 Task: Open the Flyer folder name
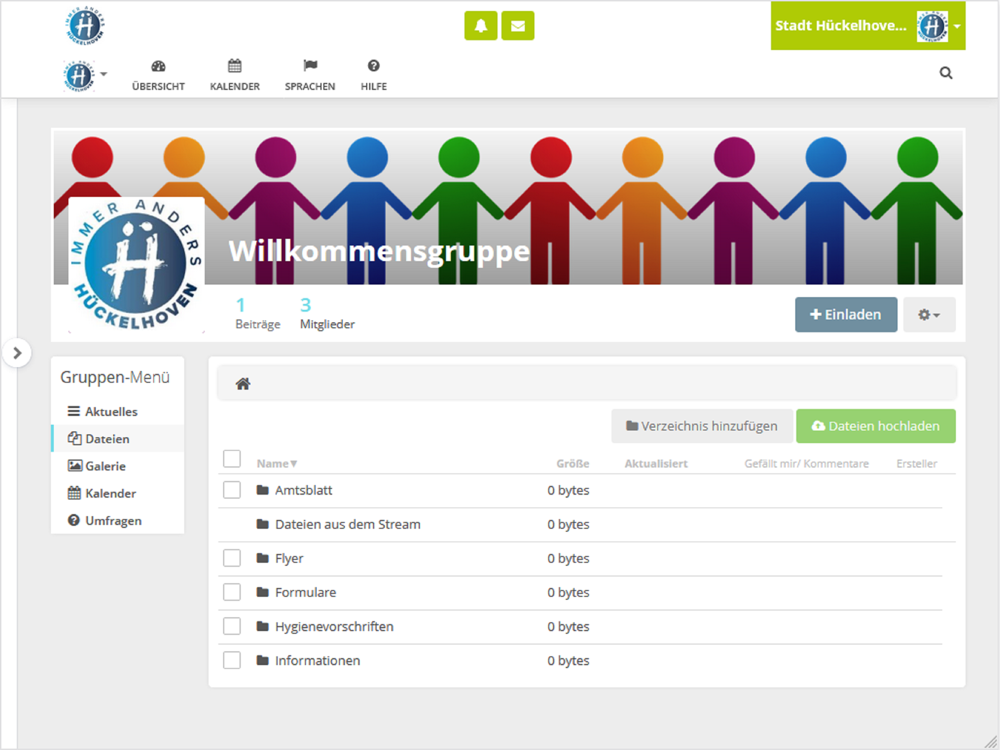(x=289, y=559)
